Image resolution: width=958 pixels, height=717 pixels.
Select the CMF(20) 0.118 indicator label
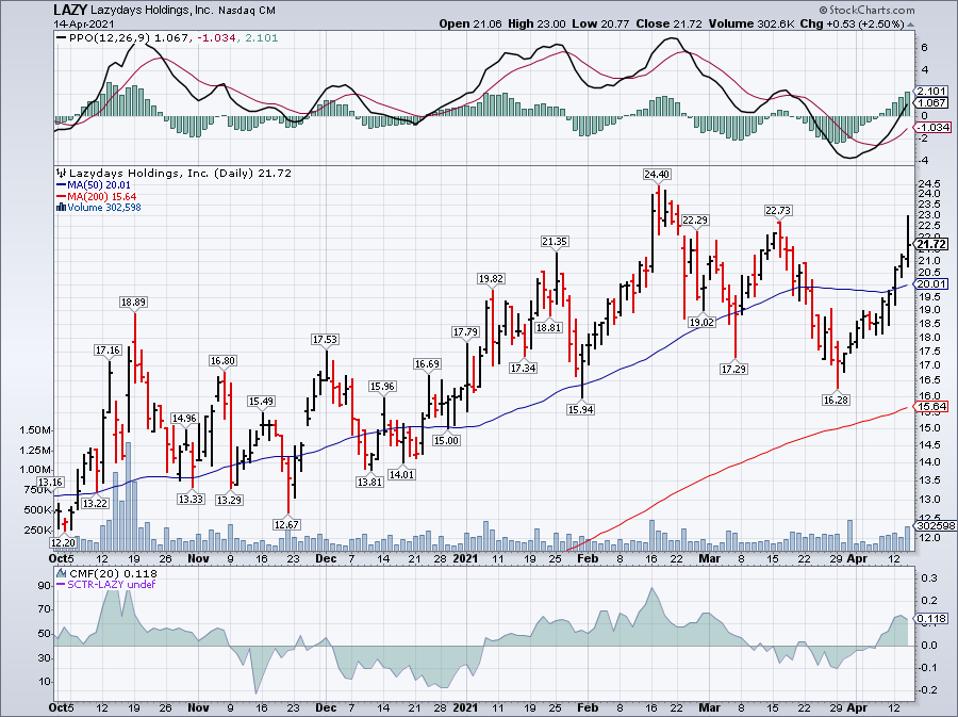click(x=113, y=573)
